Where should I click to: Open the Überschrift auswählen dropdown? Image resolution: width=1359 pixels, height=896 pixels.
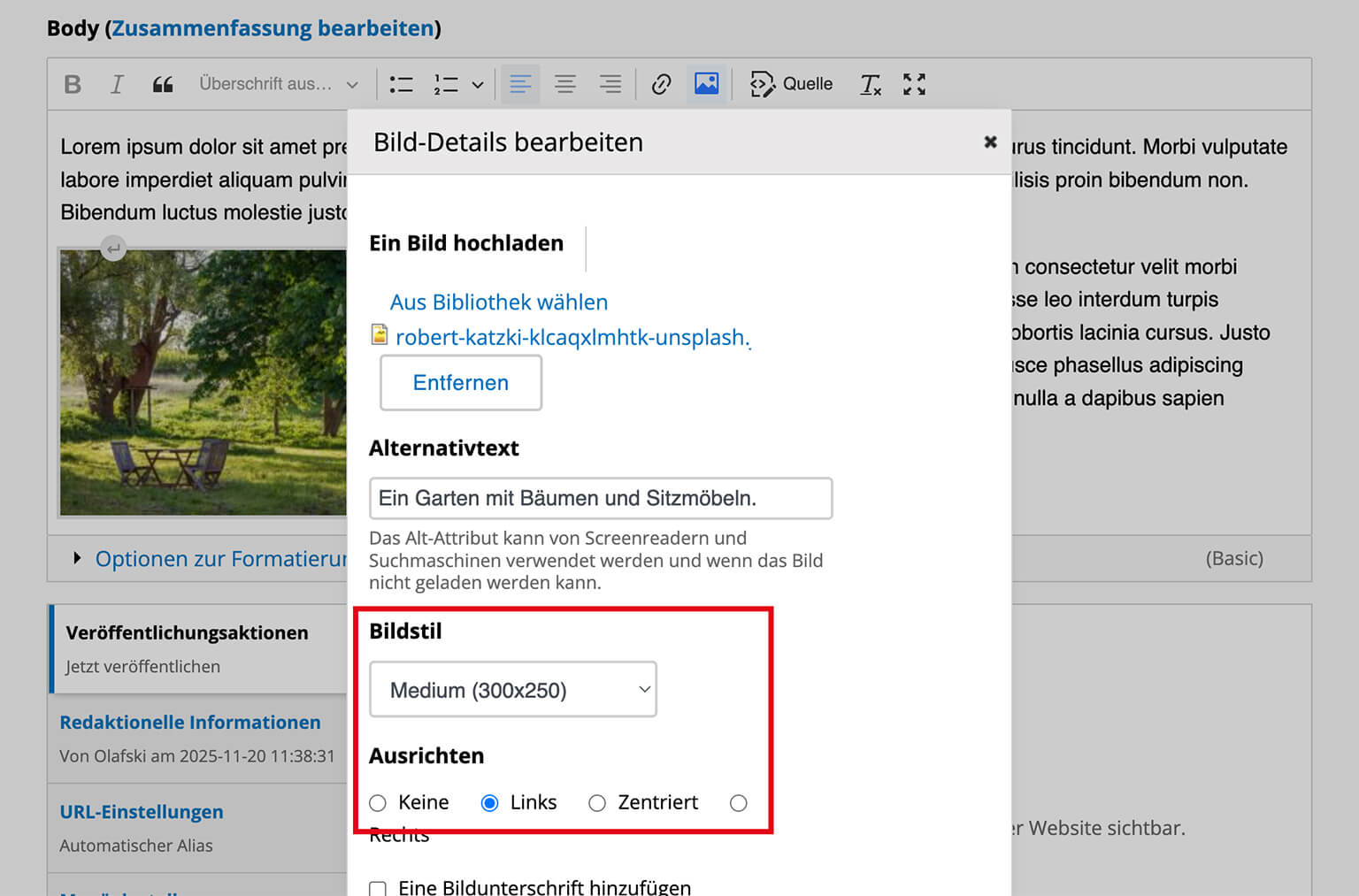(277, 84)
